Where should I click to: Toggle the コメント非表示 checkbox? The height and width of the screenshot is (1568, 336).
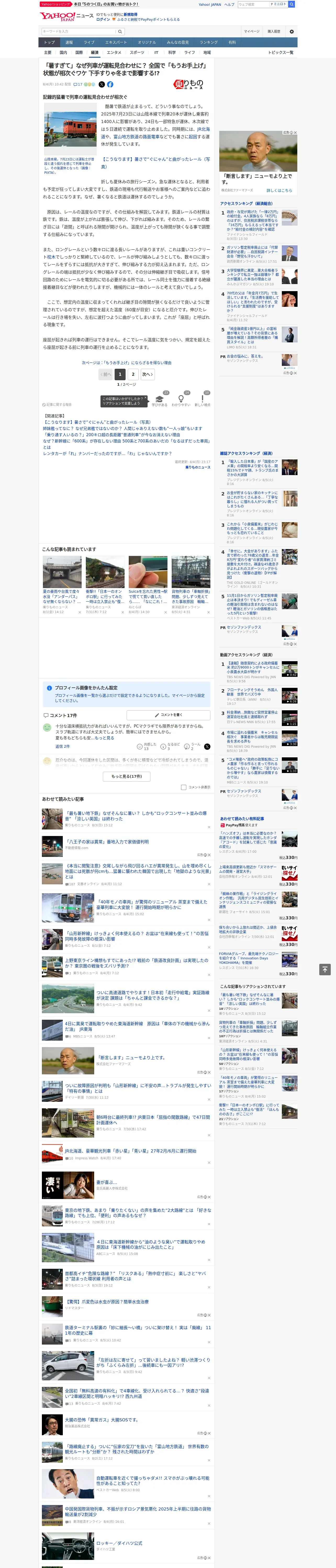(x=183, y=787)
